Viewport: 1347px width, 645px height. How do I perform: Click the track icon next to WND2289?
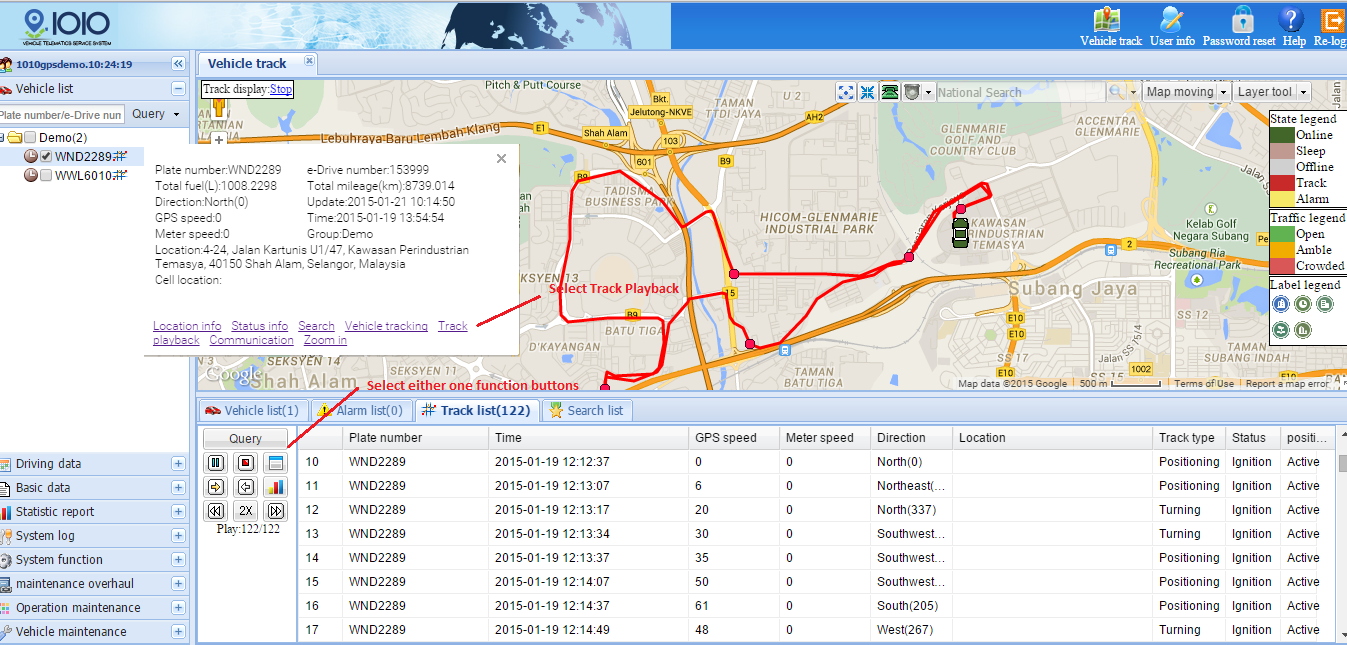click(119, 156)
